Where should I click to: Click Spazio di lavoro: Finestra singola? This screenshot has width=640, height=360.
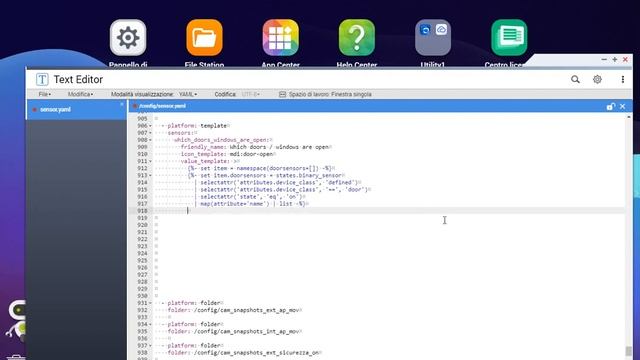pyautogui.click(x=330, y=94)
